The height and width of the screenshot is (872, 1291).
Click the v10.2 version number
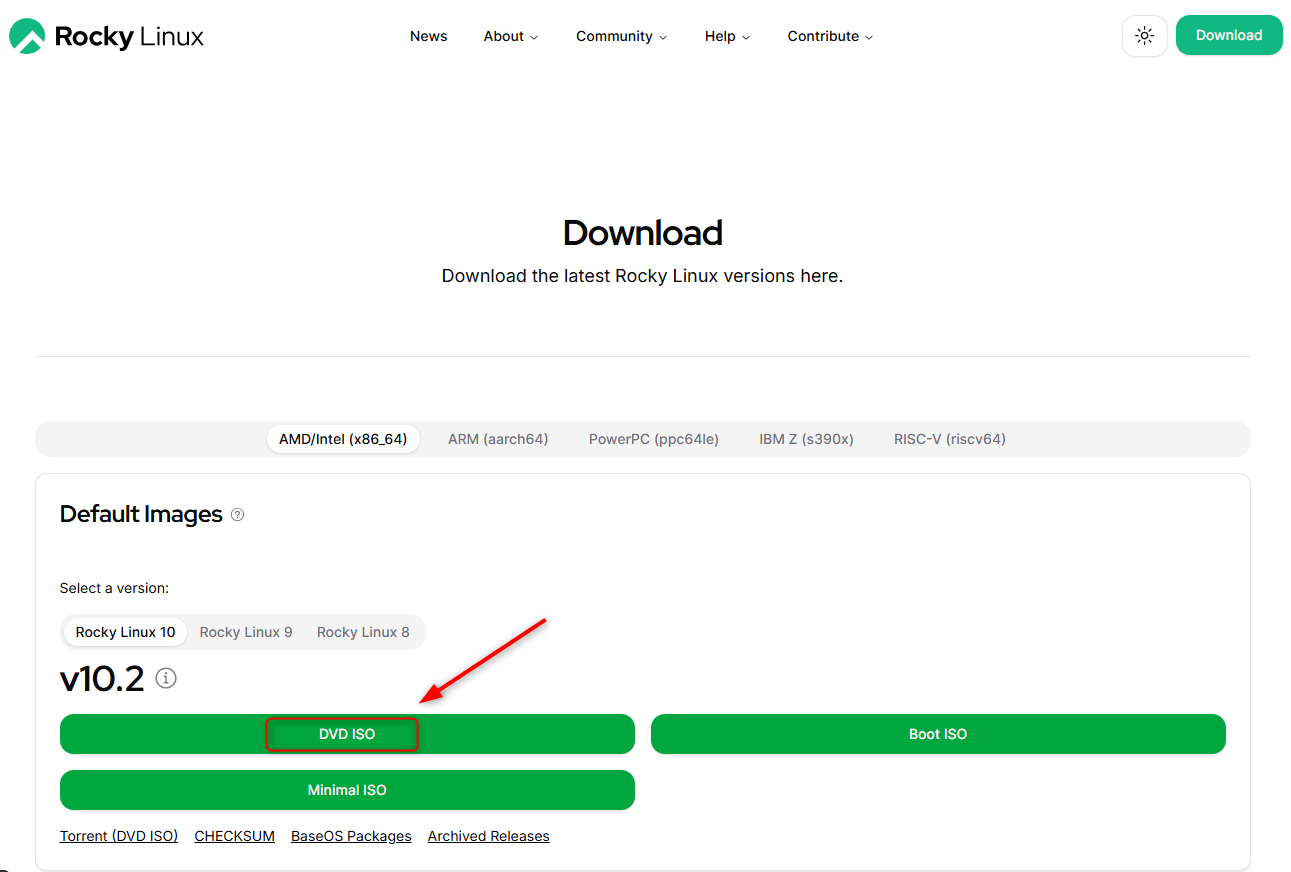(102, 679)
